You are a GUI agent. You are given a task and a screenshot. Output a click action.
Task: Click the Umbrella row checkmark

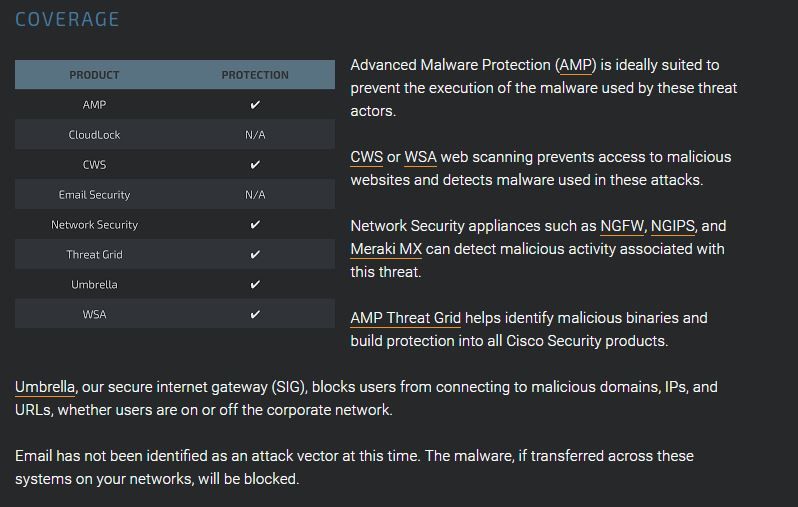255,285
